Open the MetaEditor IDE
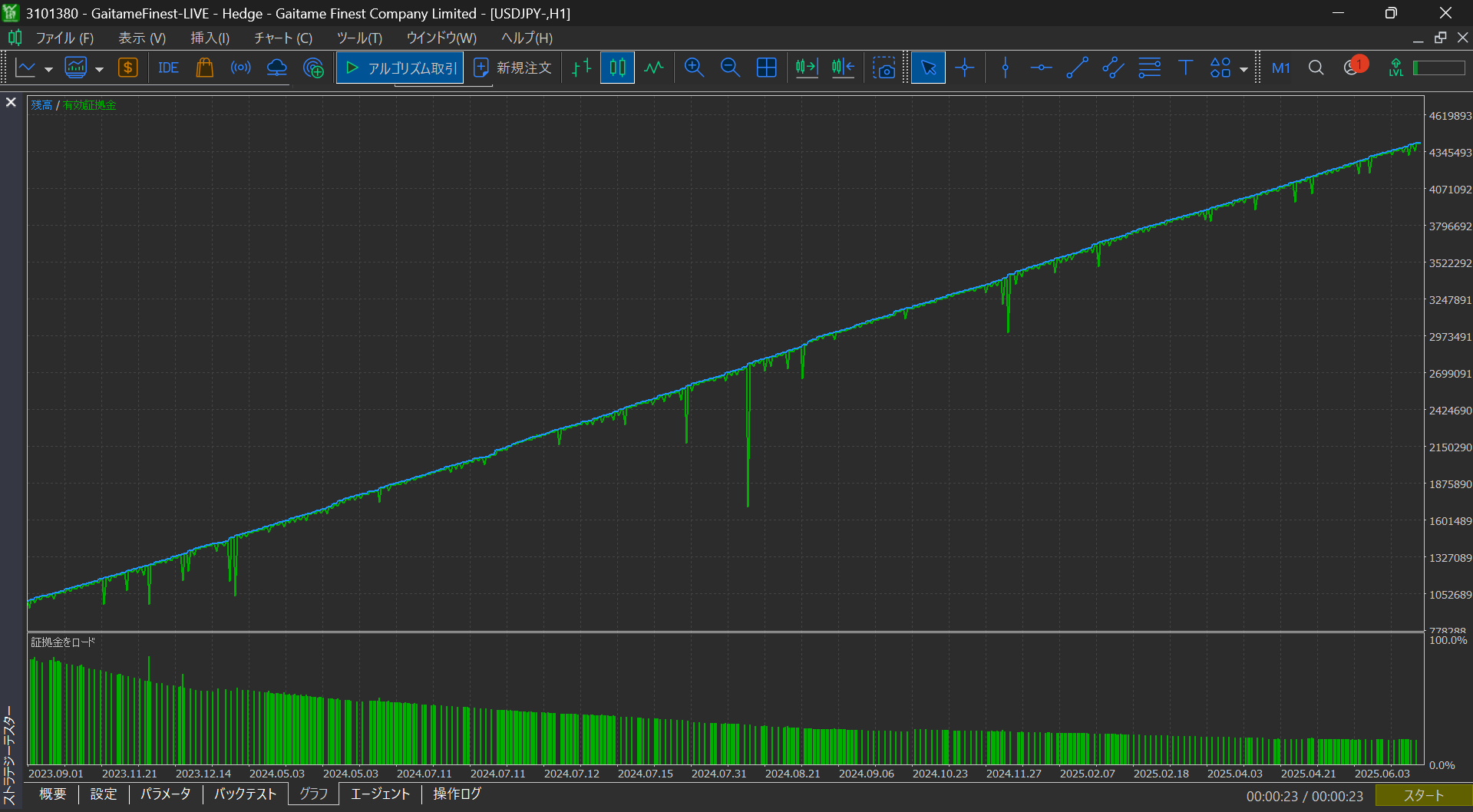The height and width of the screenshot is (812, 1473). [x=168, y=68]
